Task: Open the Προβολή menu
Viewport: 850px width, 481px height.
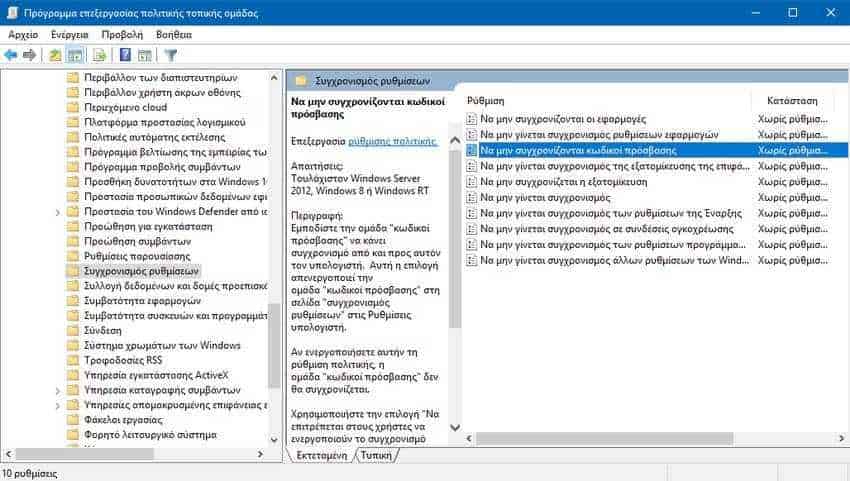Action: [122, 35]
